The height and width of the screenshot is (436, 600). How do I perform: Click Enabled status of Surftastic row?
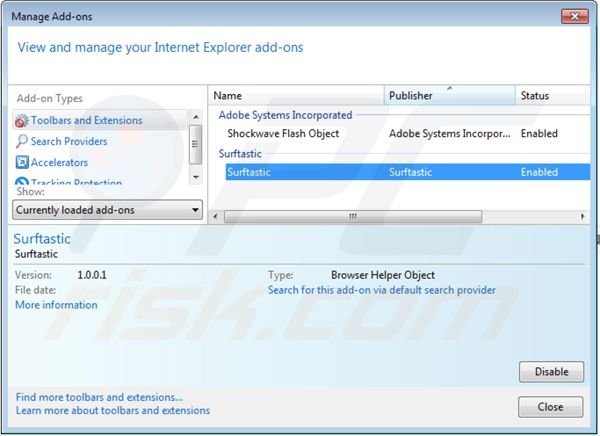539,172
